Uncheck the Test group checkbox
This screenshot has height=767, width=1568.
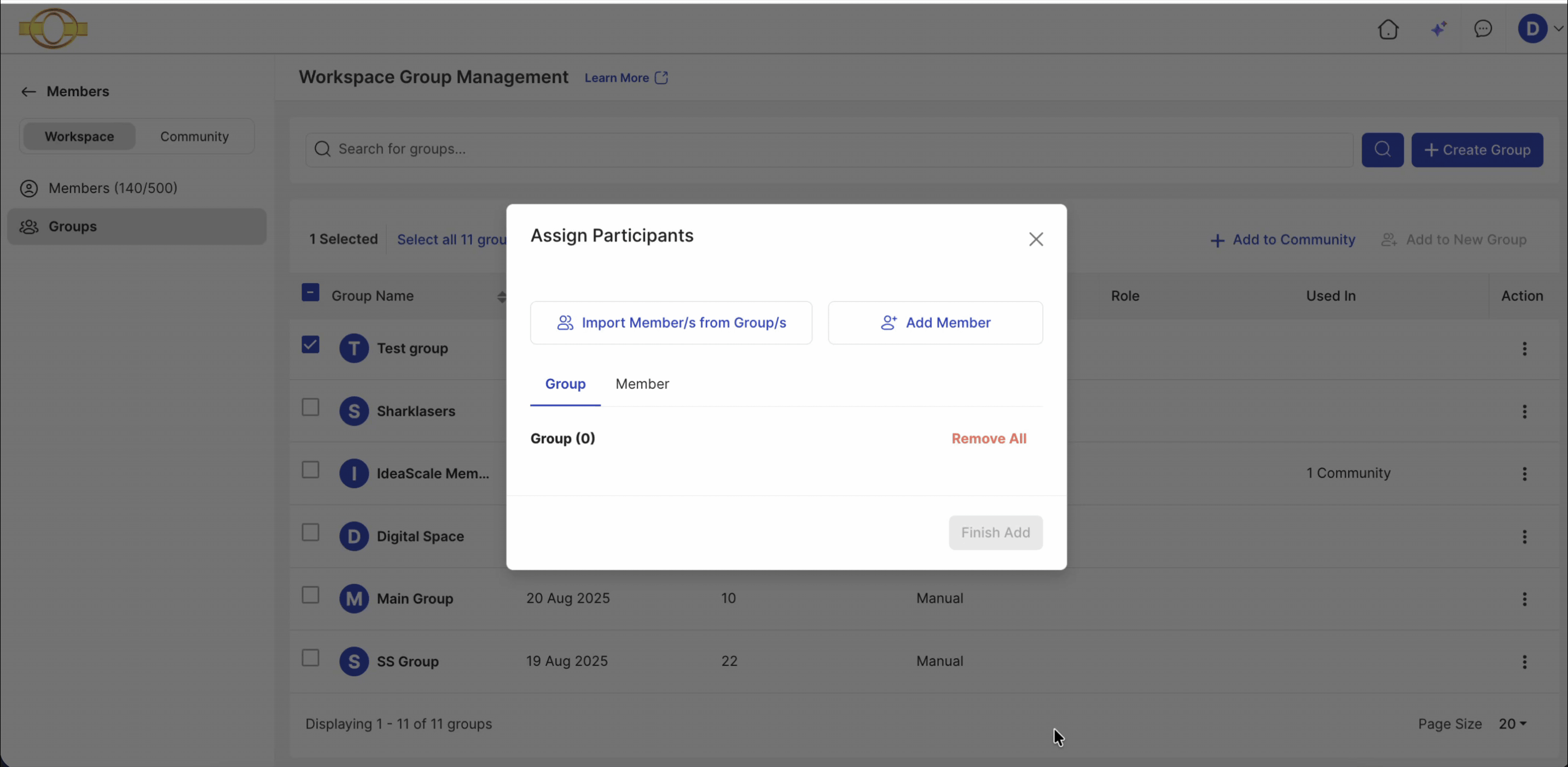coord(310,345)
